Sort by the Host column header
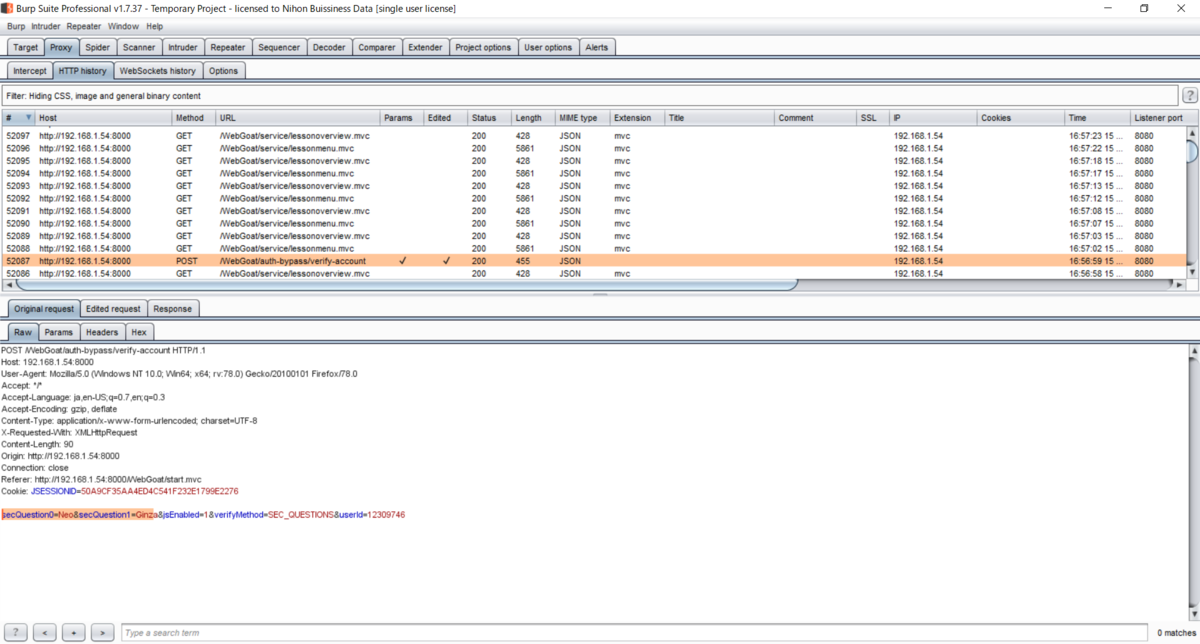Screen dimensions: 1200x644 tap(105, 118)
